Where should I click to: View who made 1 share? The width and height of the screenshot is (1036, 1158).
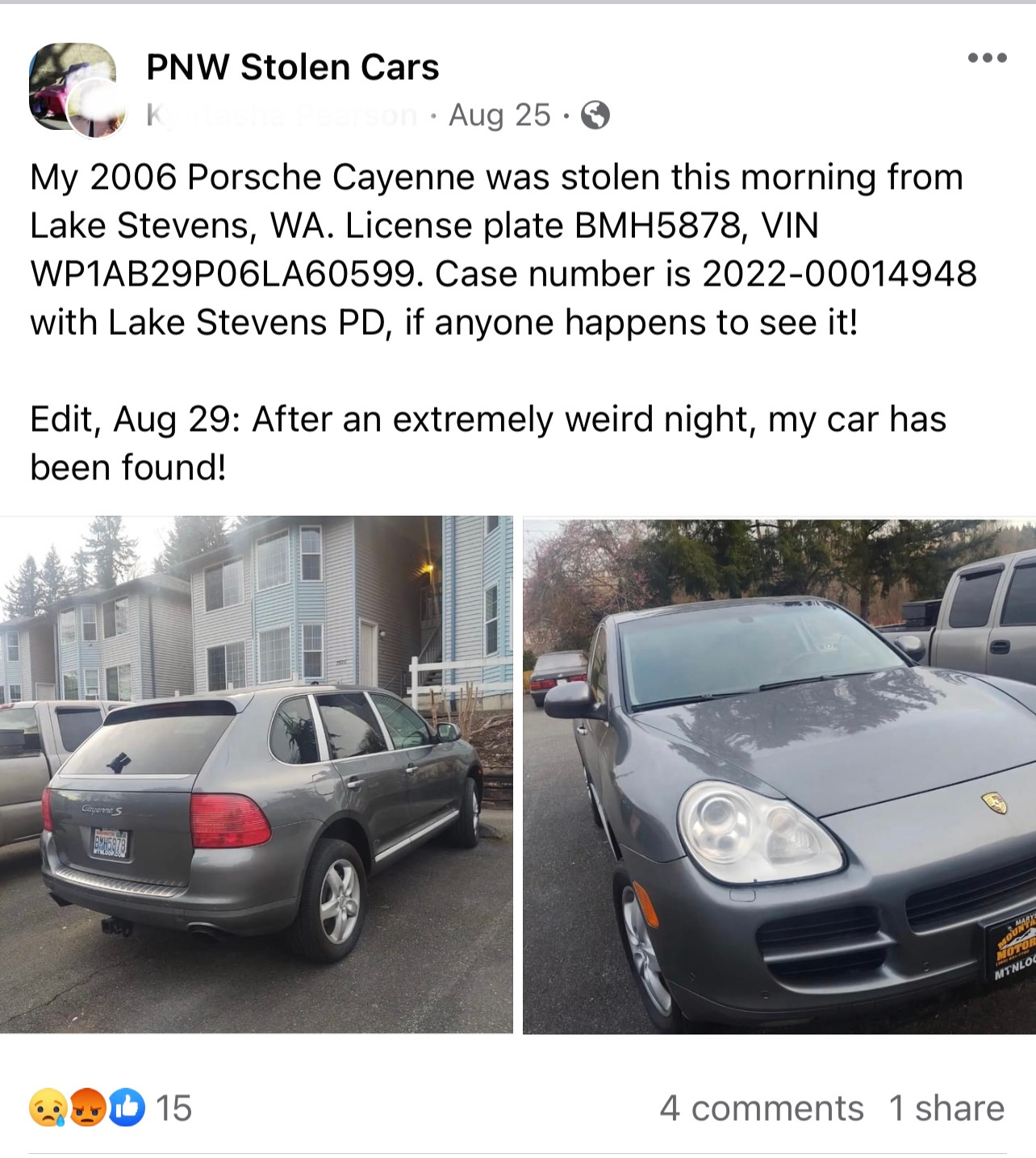click(x=946, y=1108)
